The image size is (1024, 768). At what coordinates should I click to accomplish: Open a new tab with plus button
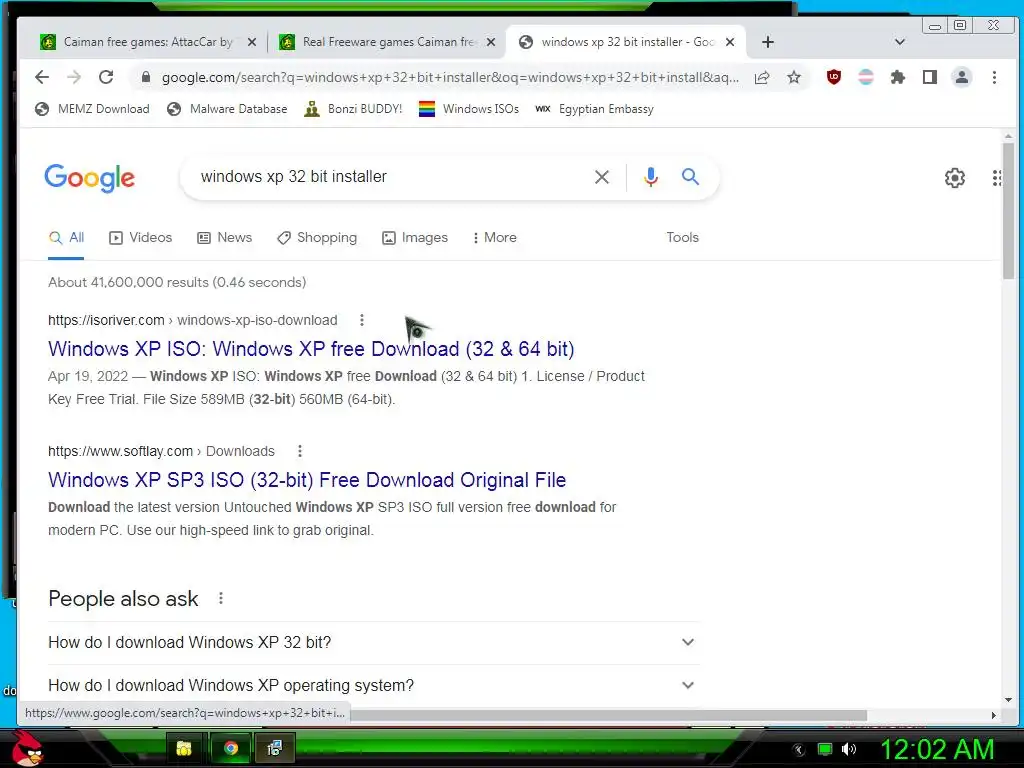coord(768,42)
